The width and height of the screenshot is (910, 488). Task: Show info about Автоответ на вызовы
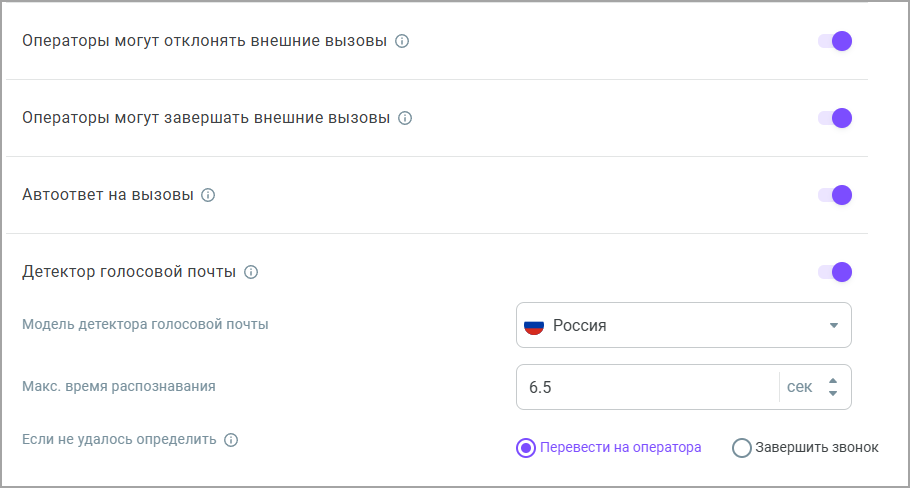coord(208,196)
